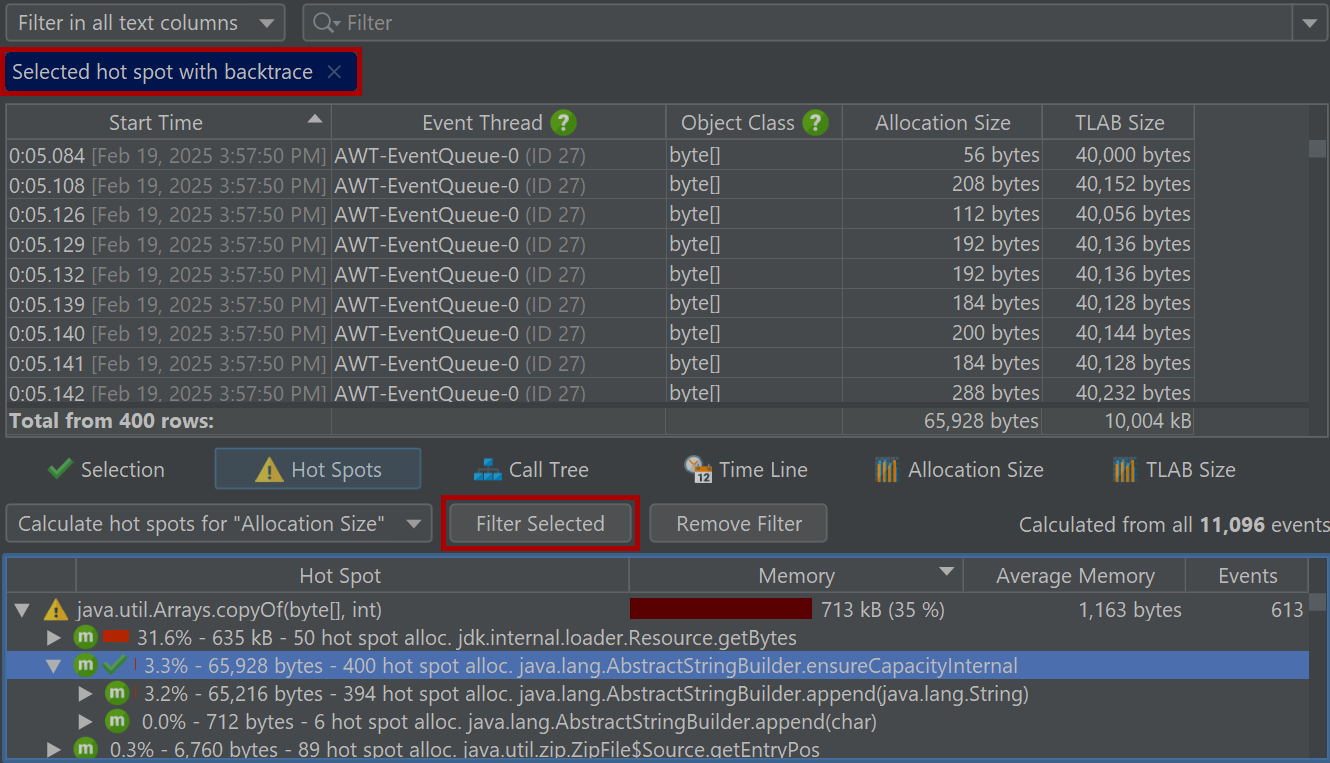Select the java.util.Arrays.copyOf(byte[], int) row
The width and height of the screenshot is (1330, 763).
pos(658,609)
